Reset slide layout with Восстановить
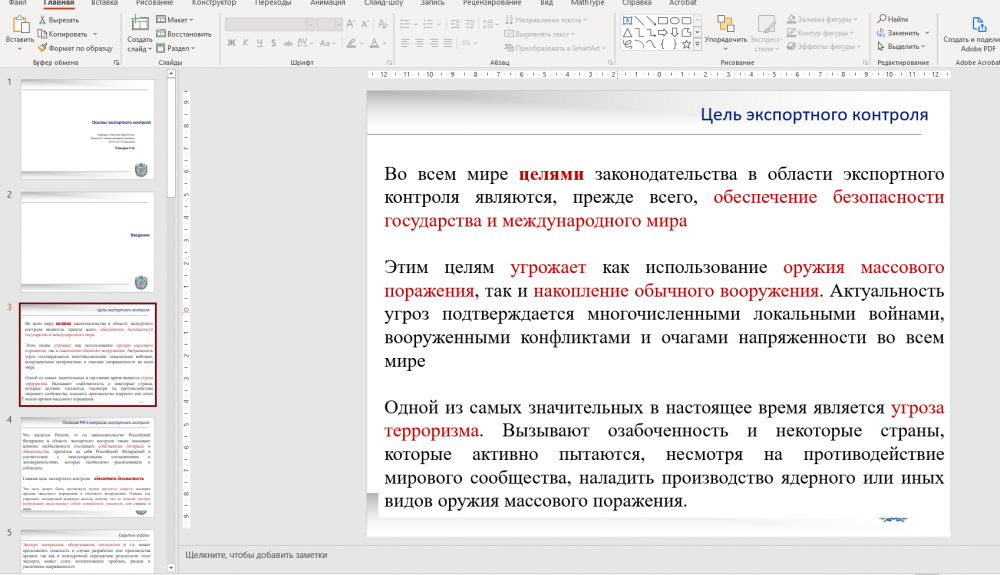 click(x=186, y=33)
